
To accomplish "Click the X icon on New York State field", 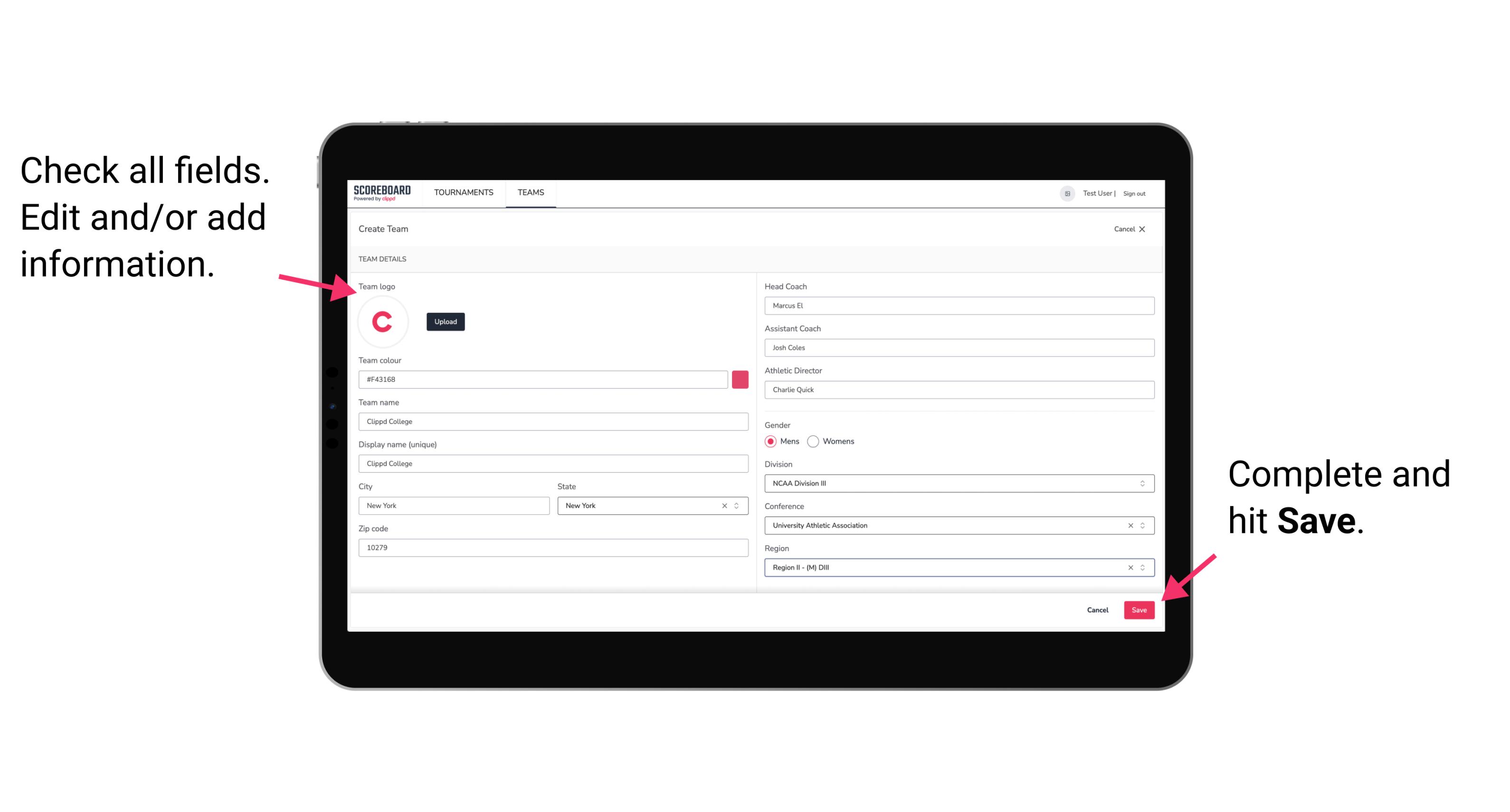I will pyautogui.click(x=725, y=505).
